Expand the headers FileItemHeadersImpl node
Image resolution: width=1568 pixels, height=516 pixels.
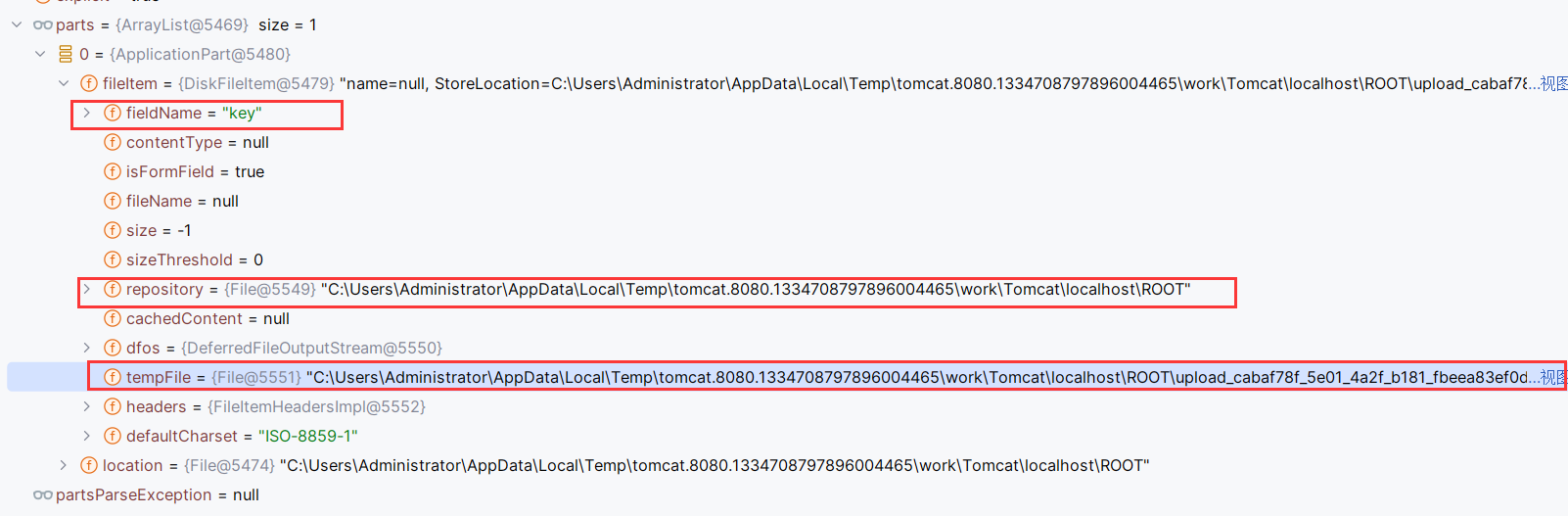[x=87, y=406]
